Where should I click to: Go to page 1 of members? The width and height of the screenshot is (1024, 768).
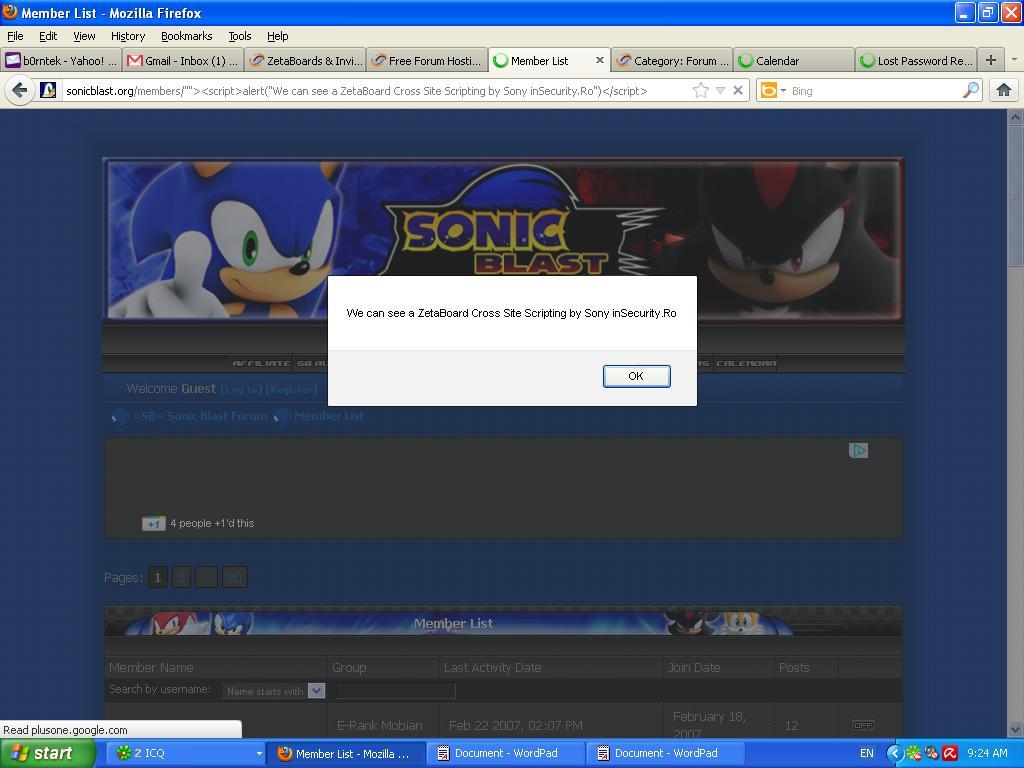(x=157, y=577)
